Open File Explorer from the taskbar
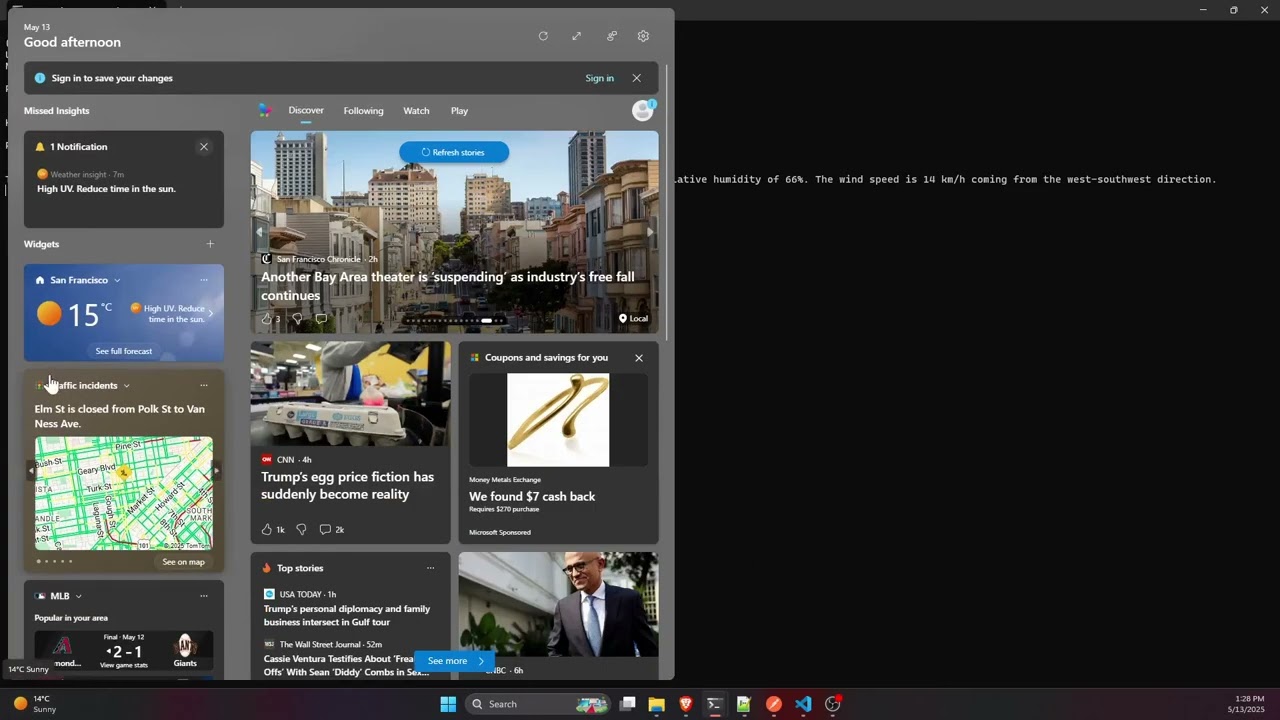Screen dimensions: 1280x720 point(656,704)
